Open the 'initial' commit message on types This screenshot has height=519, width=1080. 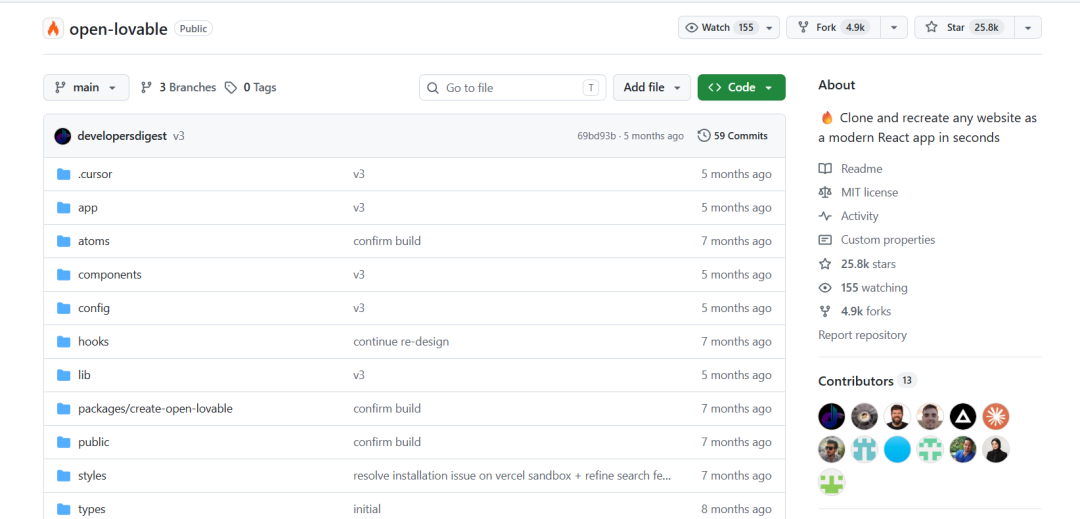pyautogui.click(x=367, y=509)
